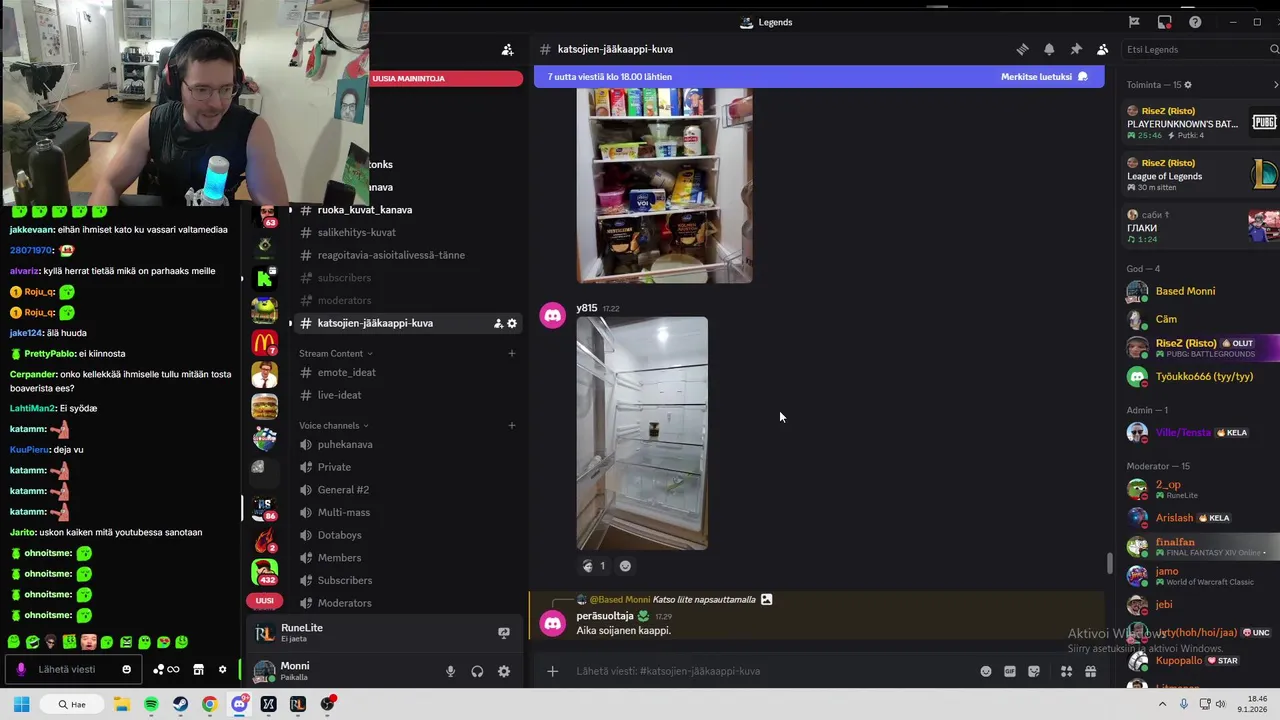Open Discord emoji picker in message bar
Screen dimensions: 1280x720
(x=986, y=672)
